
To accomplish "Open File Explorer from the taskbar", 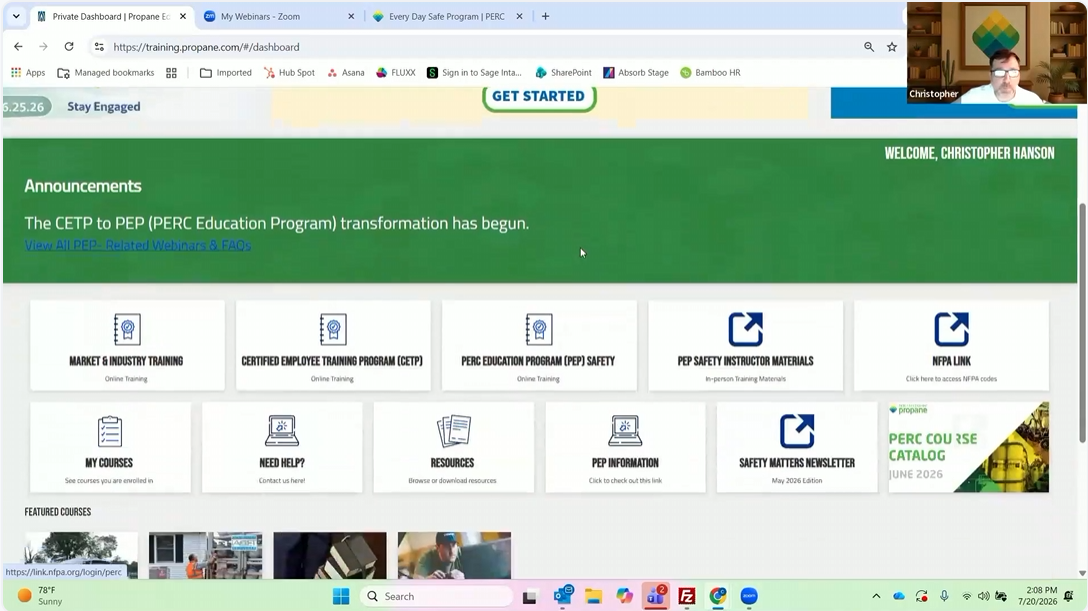I will 593,596.
